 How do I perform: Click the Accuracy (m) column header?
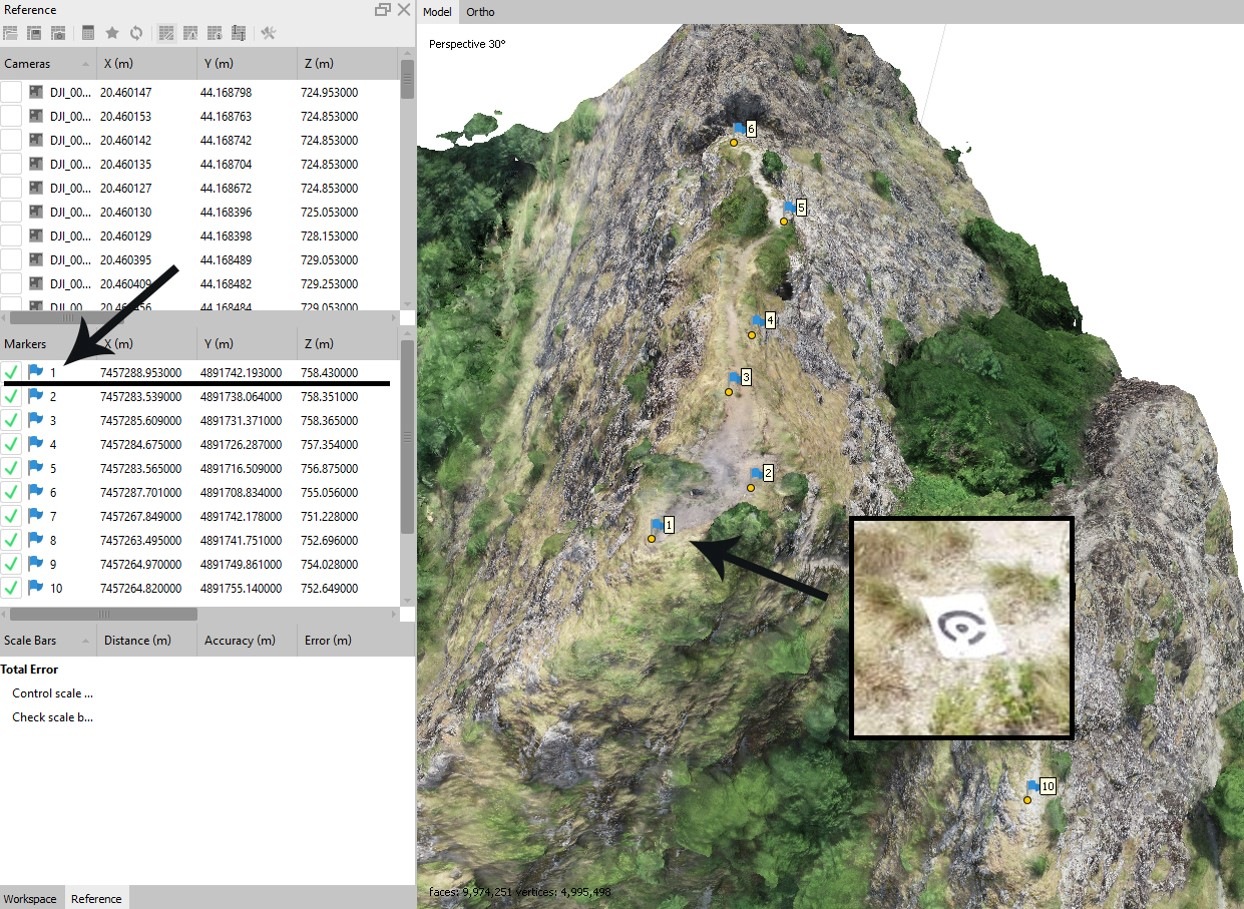(x=247, y=640)
